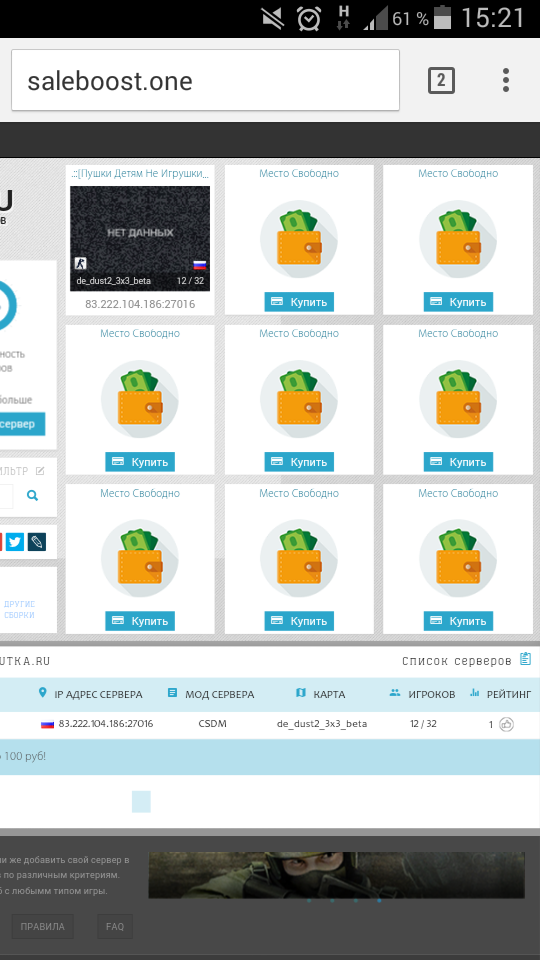Image resolution: width=540 pixels, height=960 pixels.
Task: Sort by the РЕЙТИНГ column header
Action: (500, 694)
